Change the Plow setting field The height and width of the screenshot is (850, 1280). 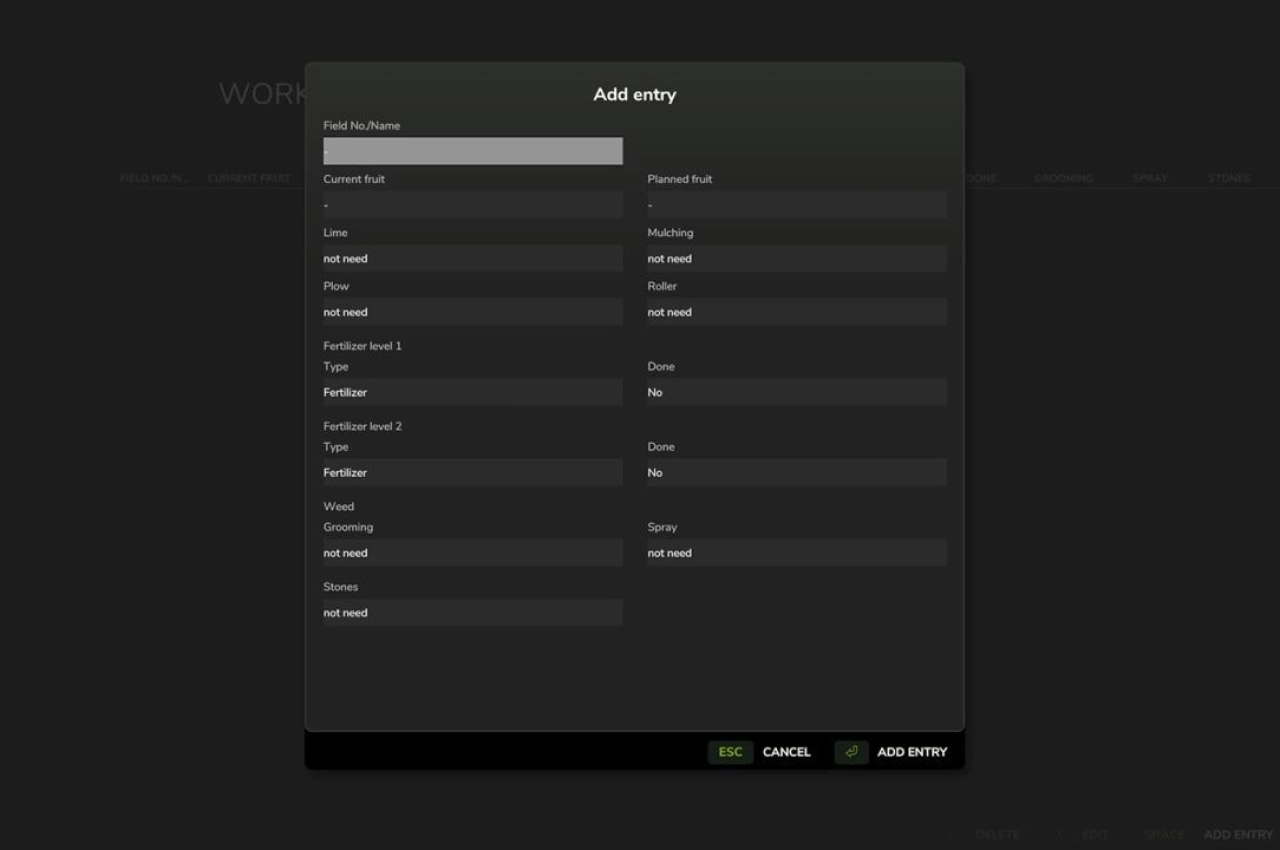coord(472,312)
